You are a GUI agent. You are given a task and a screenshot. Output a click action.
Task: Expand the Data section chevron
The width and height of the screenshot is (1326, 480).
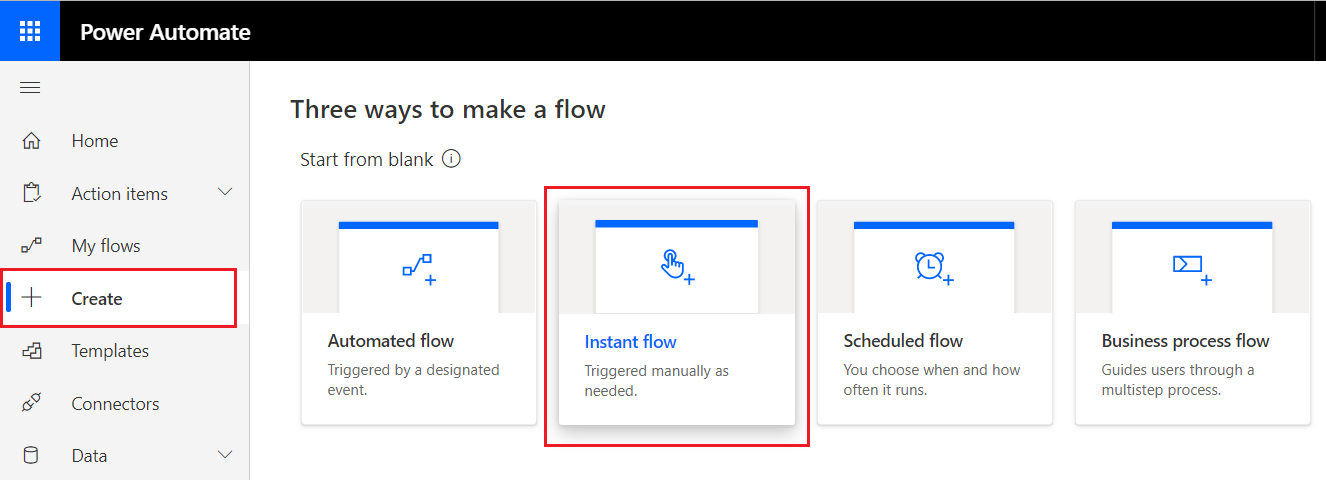pos(225,455)
